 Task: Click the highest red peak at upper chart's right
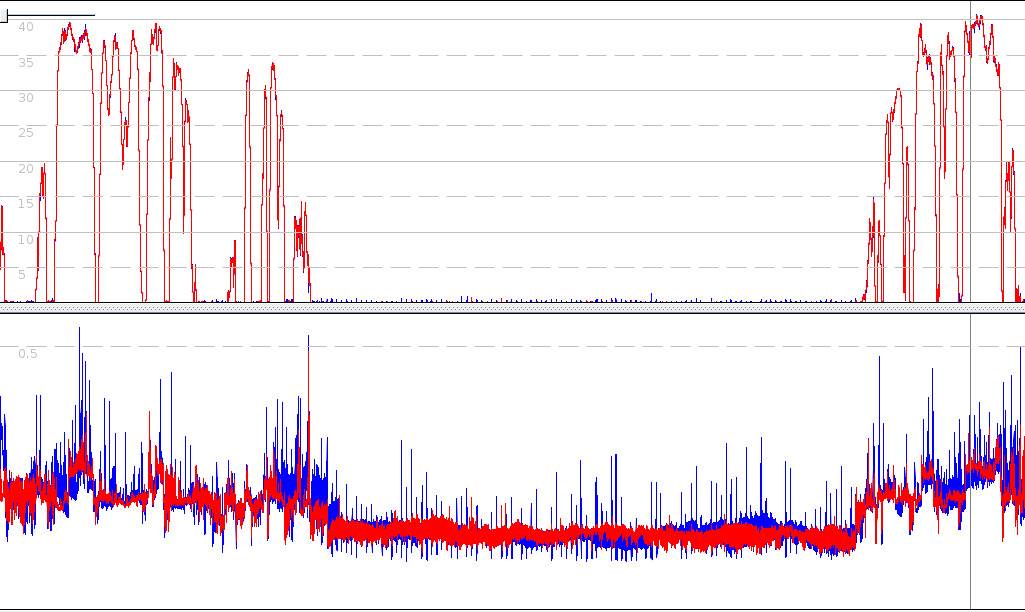tap(980, 18)
